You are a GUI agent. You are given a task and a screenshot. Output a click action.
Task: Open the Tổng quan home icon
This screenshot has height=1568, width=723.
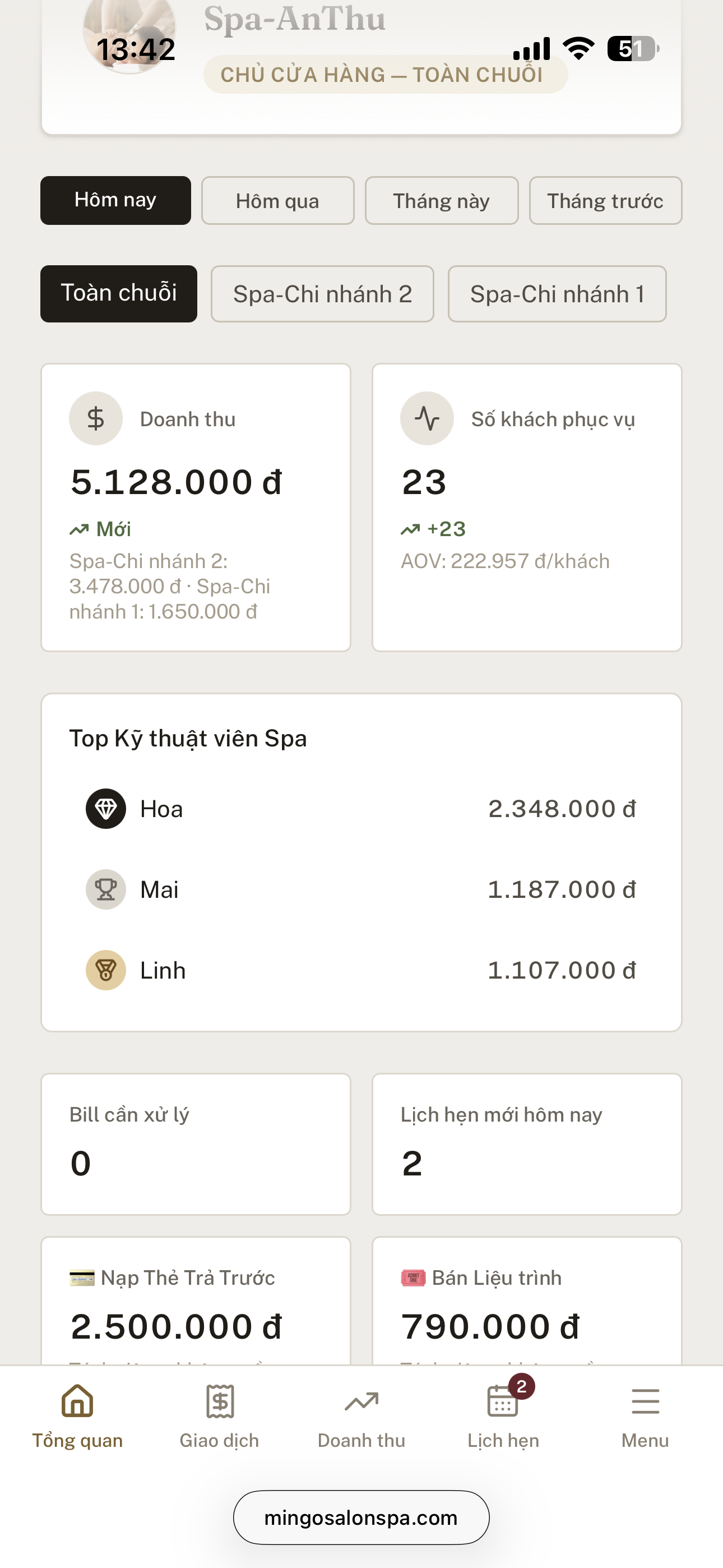77,1401
